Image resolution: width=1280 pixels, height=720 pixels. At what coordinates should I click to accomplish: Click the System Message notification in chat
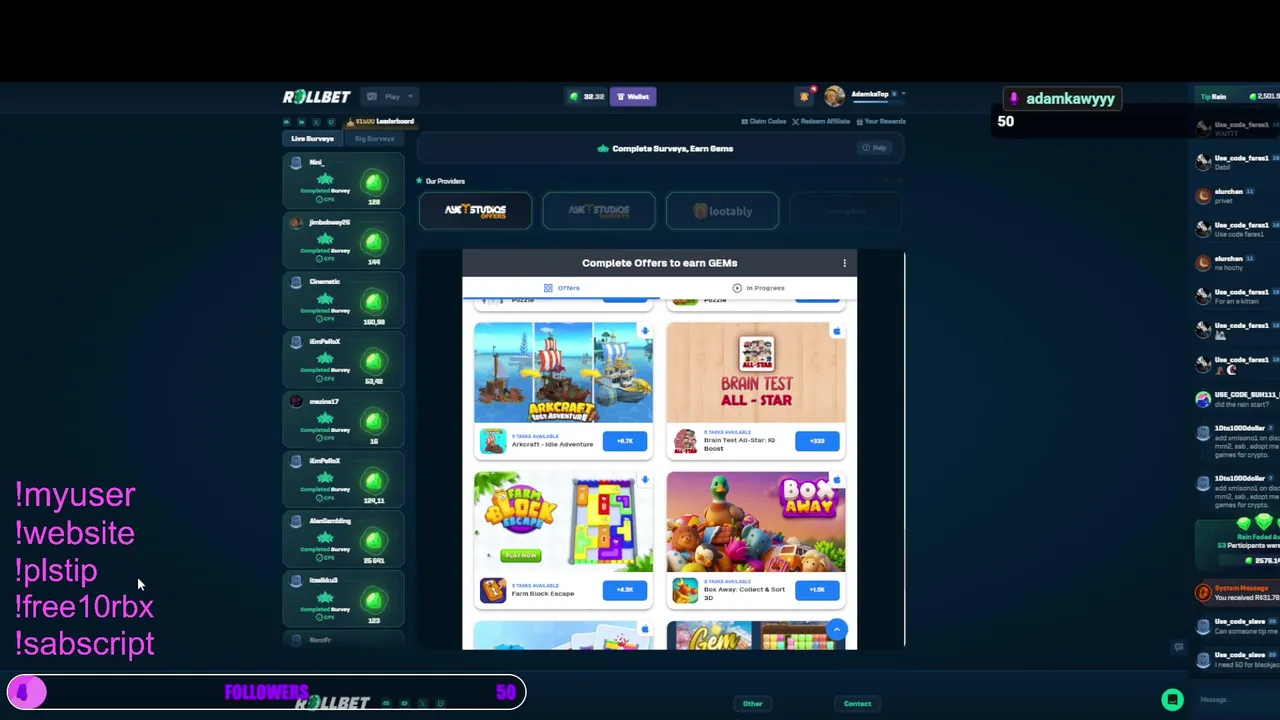1238,593
